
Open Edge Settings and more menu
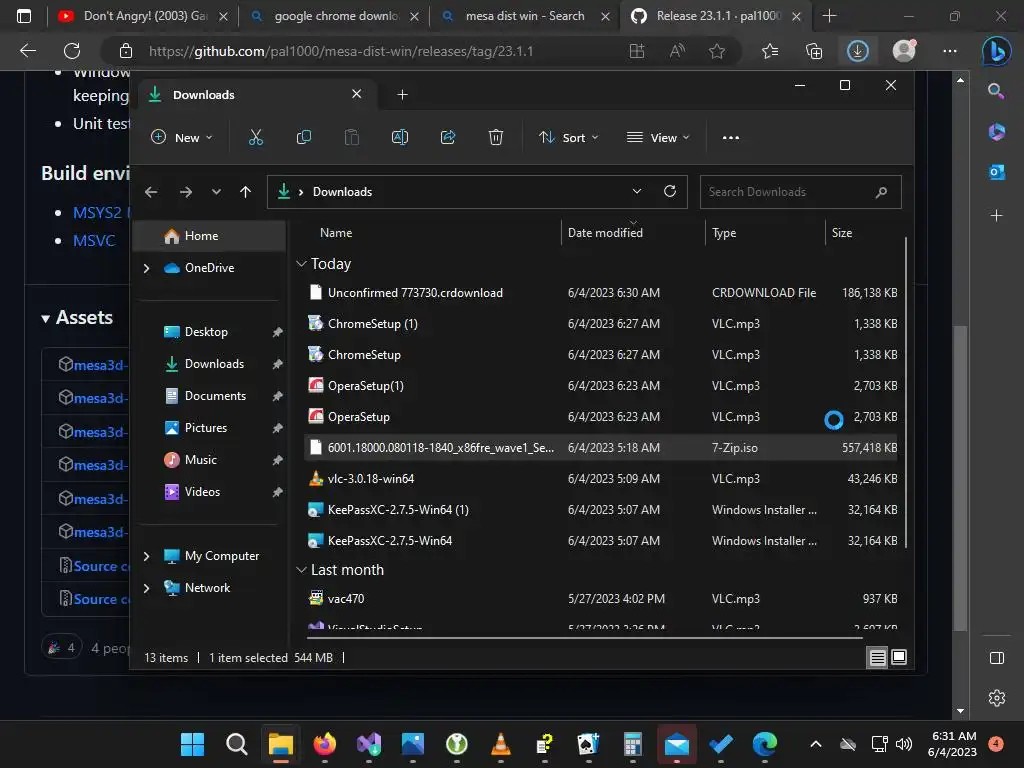pyautogui.click(x=950, y=51)
